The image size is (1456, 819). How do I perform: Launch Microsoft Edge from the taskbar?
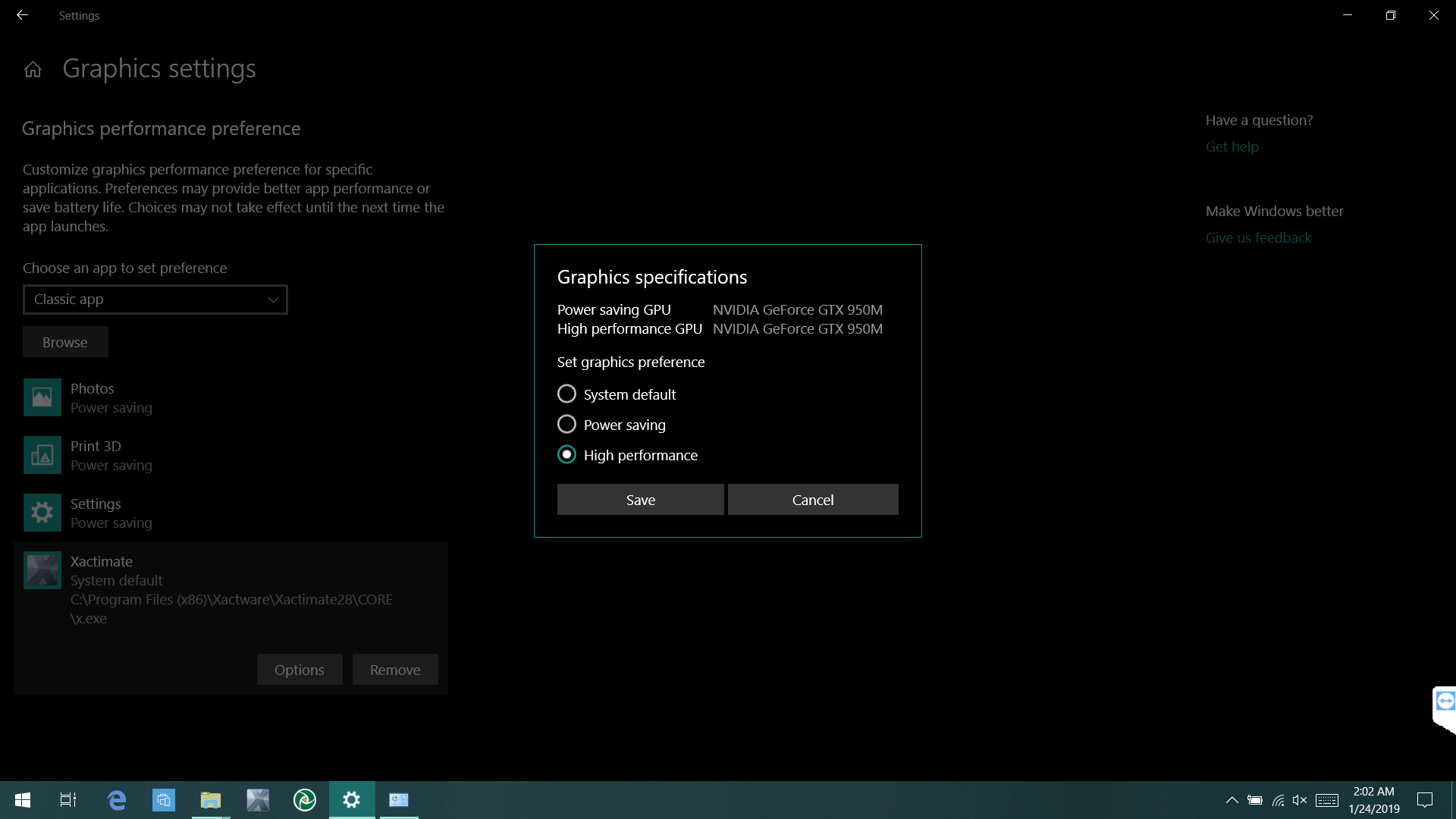[116, 800]
